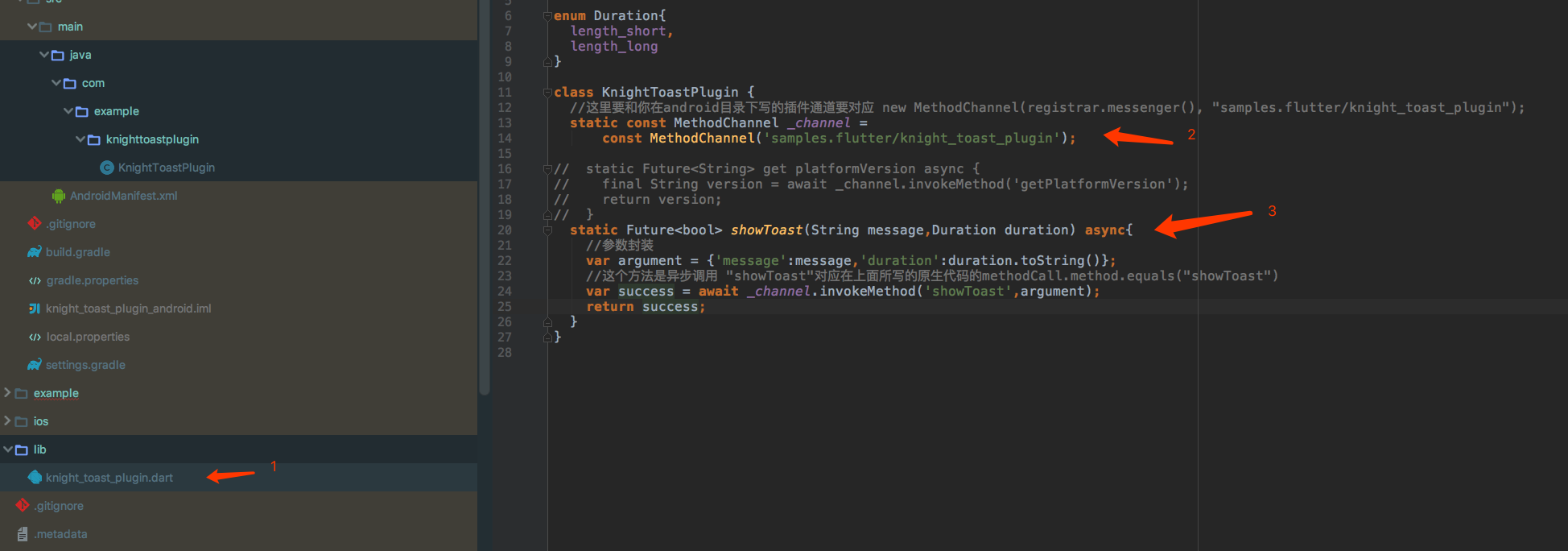Collapse the lib folder chevron
This screenshot has width=1568, height=551.
click(7, 449)
